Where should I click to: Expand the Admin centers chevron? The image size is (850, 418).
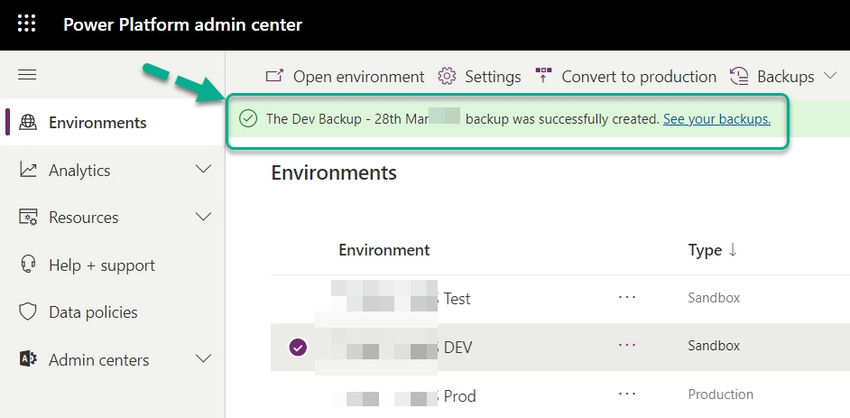pyautogui.click(x=203, y=360)
